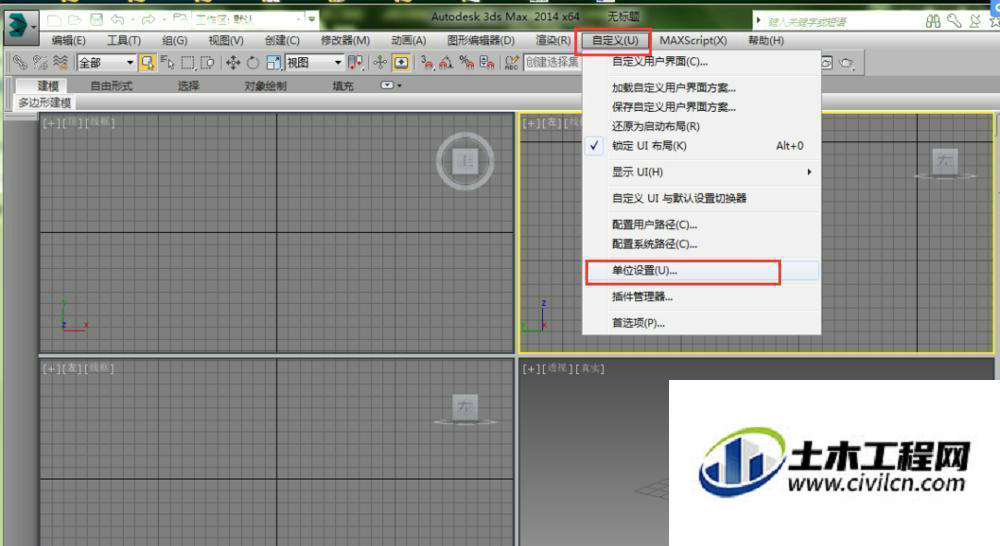Open the 渲染(R) menu
The width and height of the screenshot is (1000, 546).
(x=553, y=40)
